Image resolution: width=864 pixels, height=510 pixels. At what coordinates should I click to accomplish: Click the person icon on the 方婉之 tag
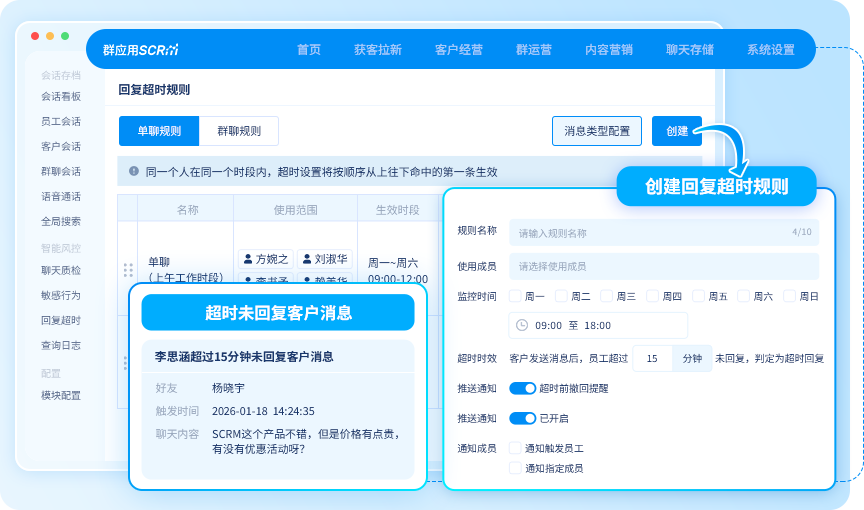coord(248,258)
